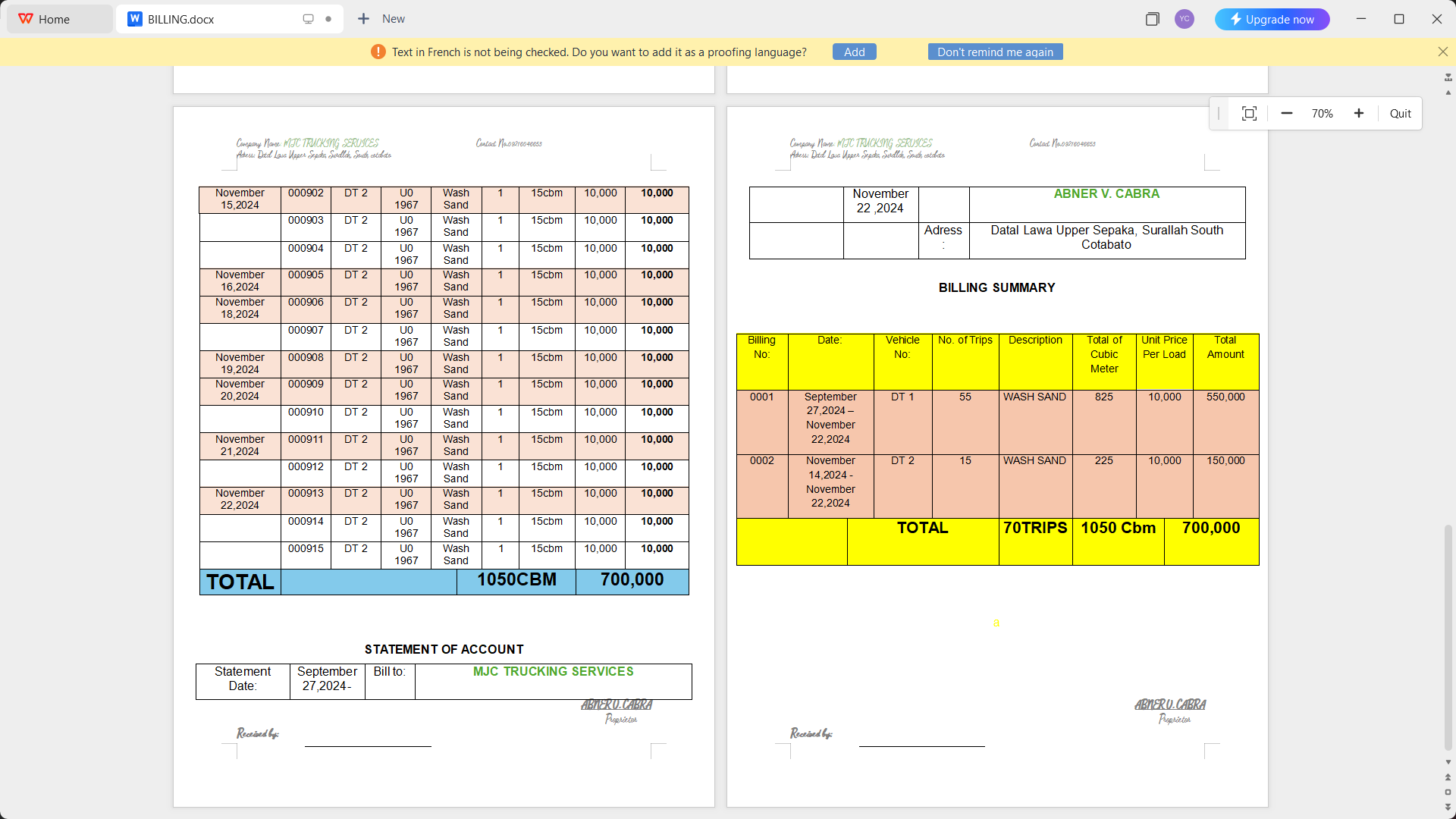1456x819 pixels.
Task: Dismiss the yellow proofing notification bar
Action: tap(1442, 52)
